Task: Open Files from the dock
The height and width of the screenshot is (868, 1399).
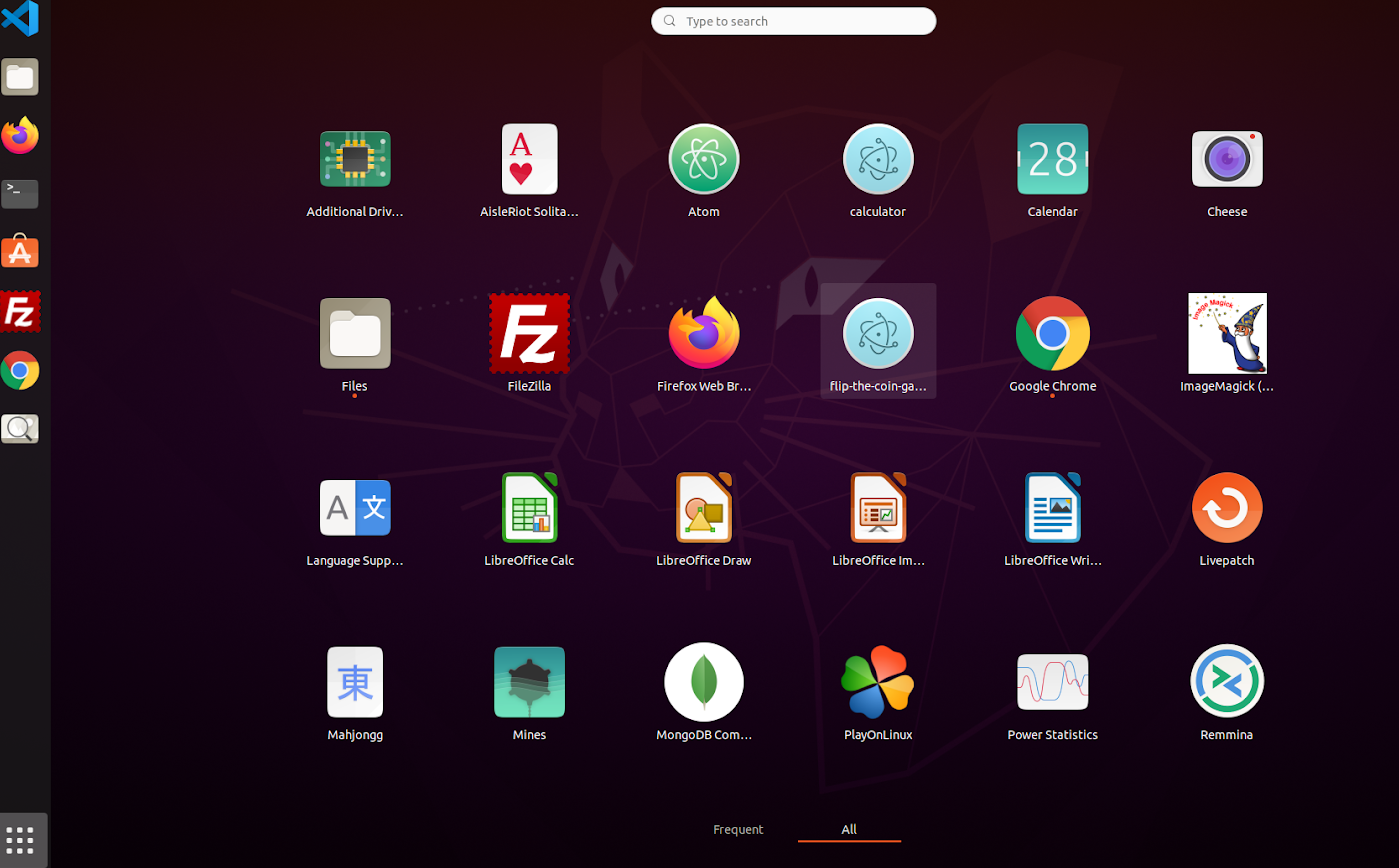Action: tap(20, 77)
